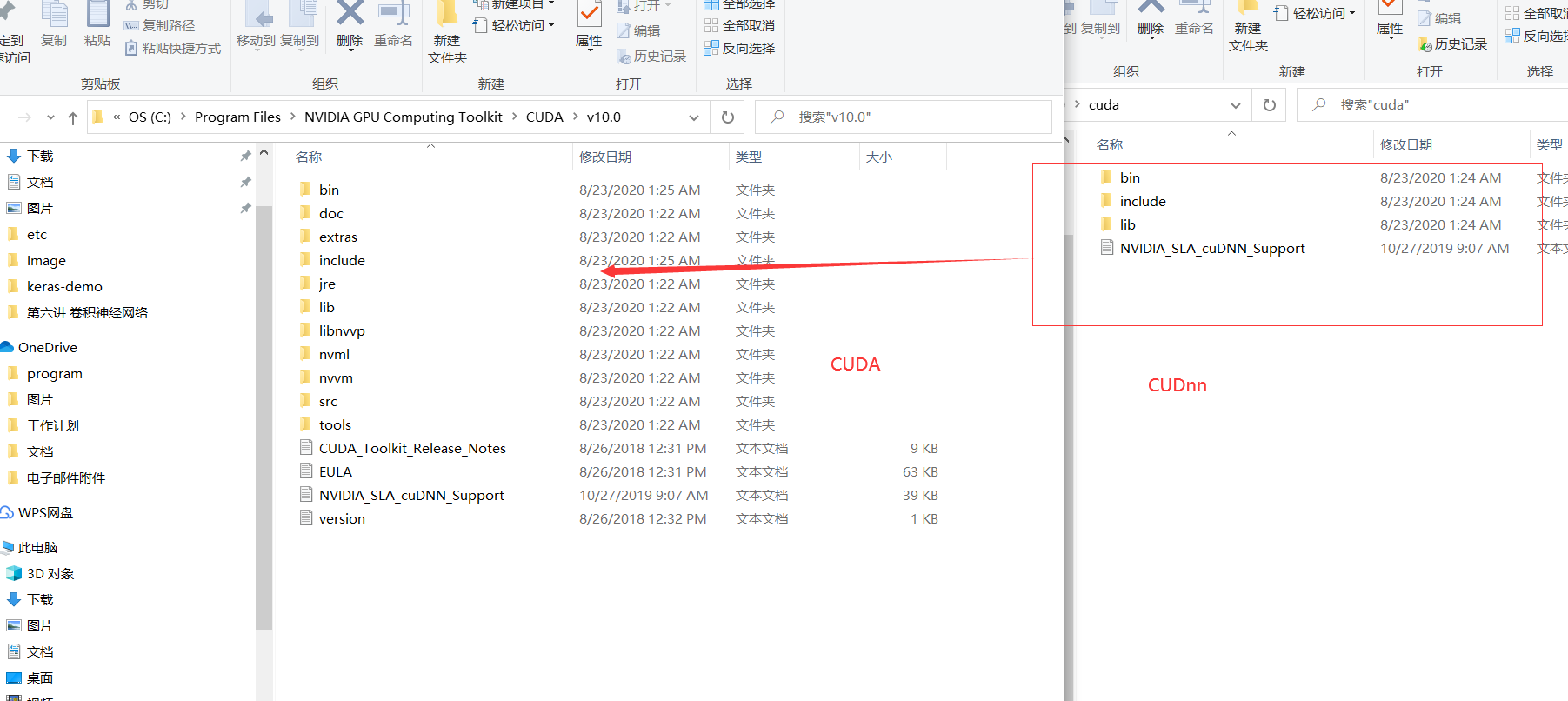
Task: Click Copy to (复制到) in CUDA window ribbon
Action: coord(299,25)
